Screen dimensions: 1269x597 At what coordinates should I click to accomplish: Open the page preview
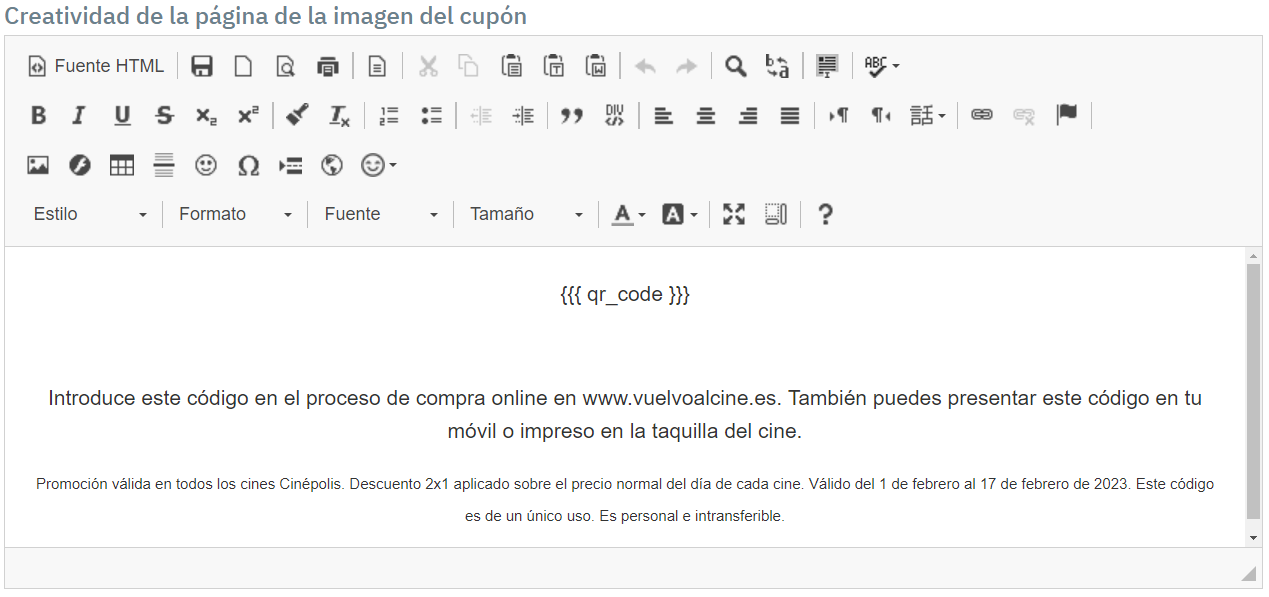(285, 66)
